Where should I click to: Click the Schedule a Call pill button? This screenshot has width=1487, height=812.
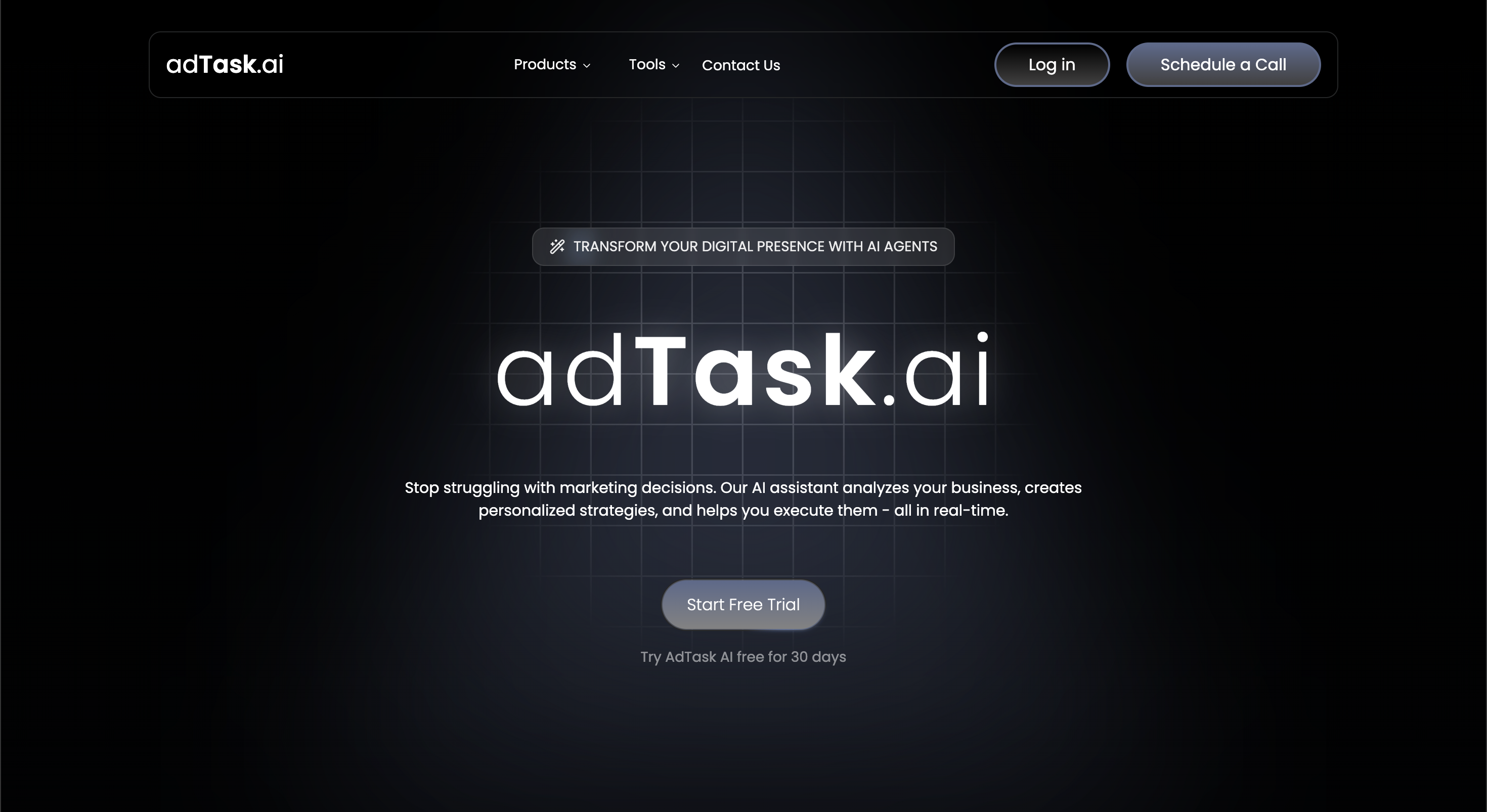pos(1222,64)
